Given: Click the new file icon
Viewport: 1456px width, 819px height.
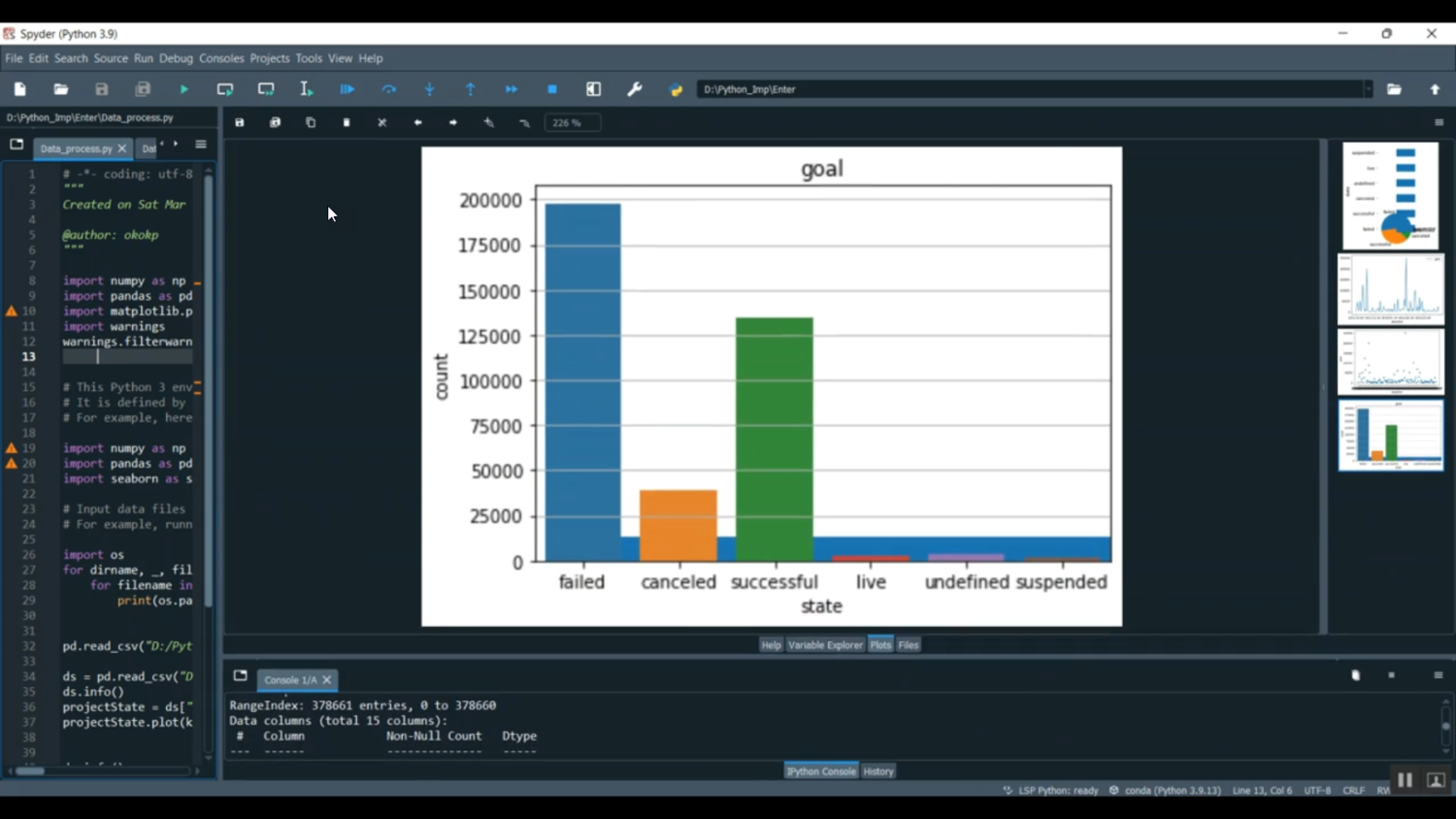Looking at the screenshot, I should pos(19,89).
